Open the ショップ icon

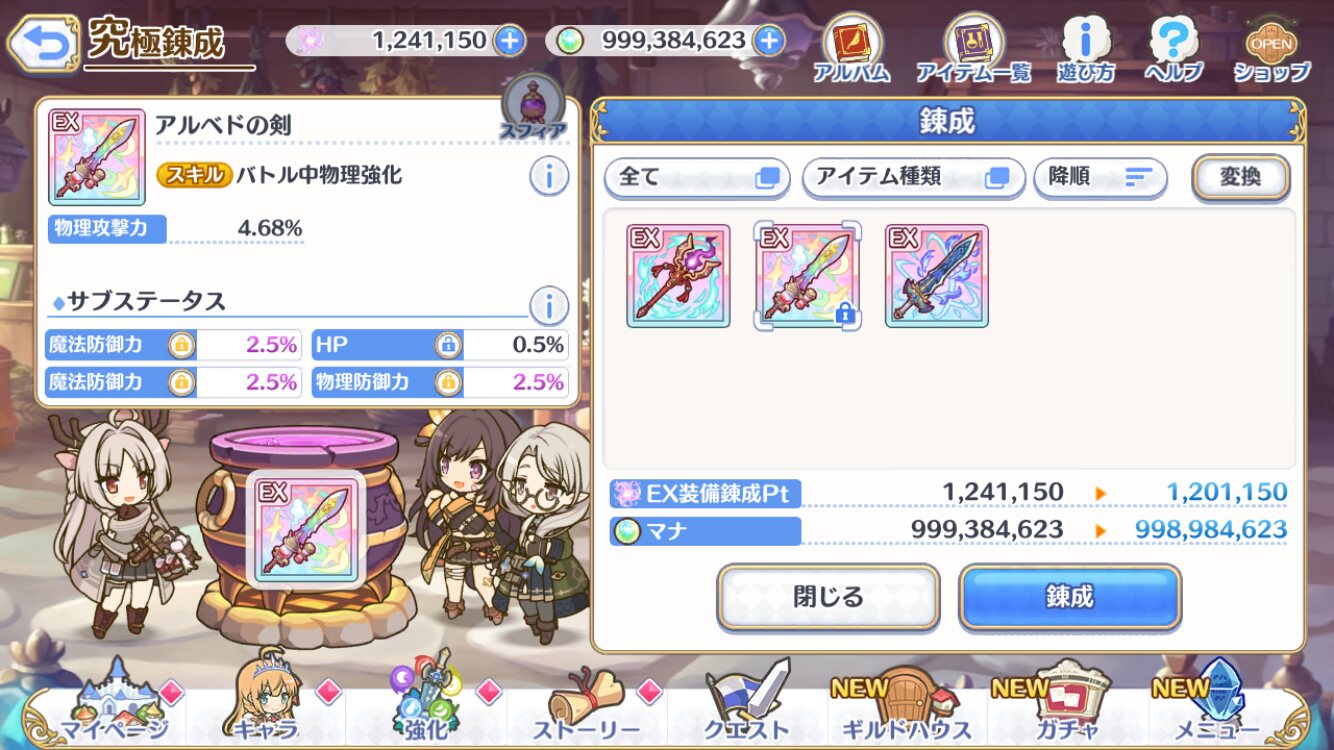[1271, 47]
